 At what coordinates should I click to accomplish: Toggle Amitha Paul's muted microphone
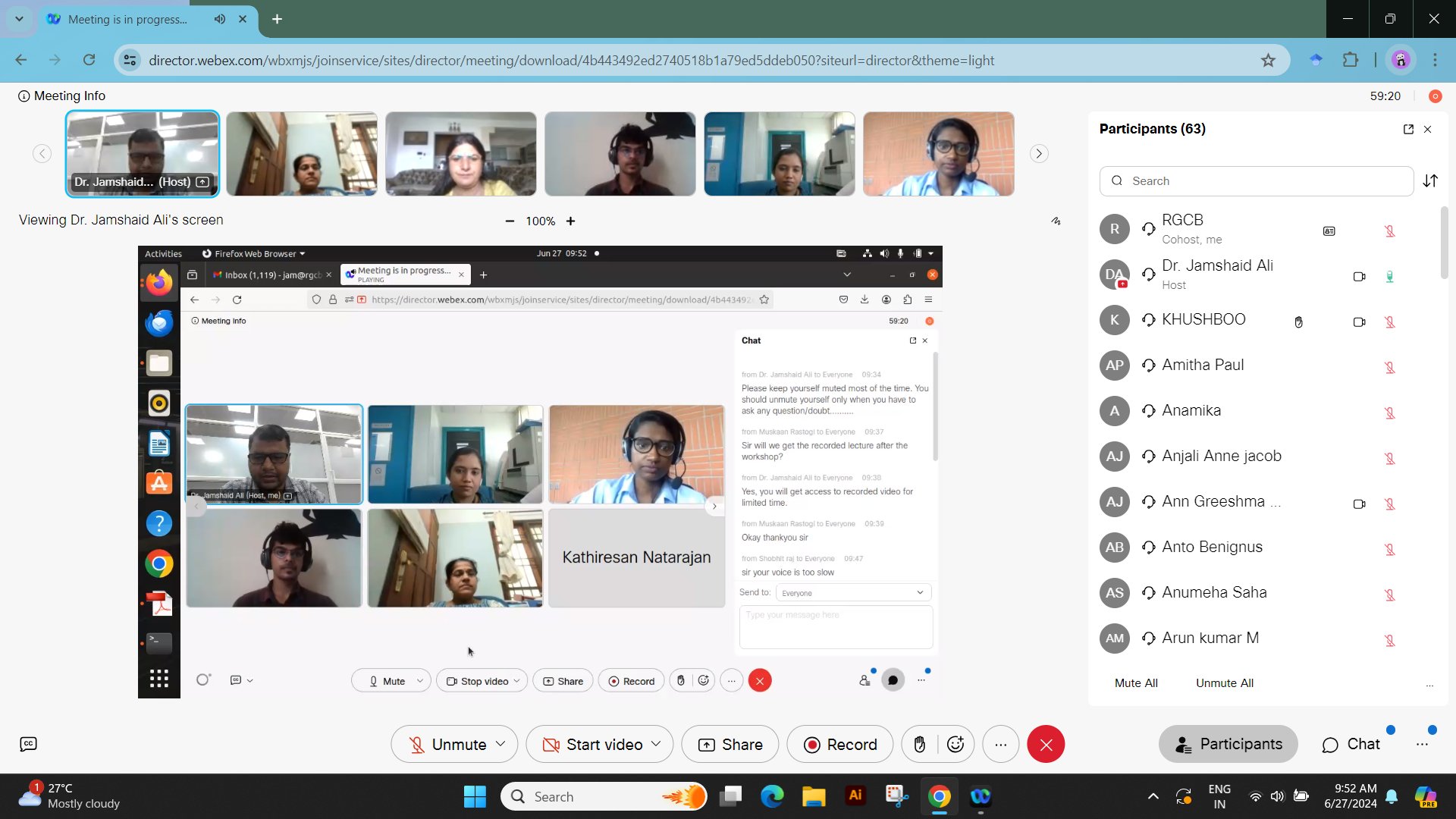click(1390, 367)
